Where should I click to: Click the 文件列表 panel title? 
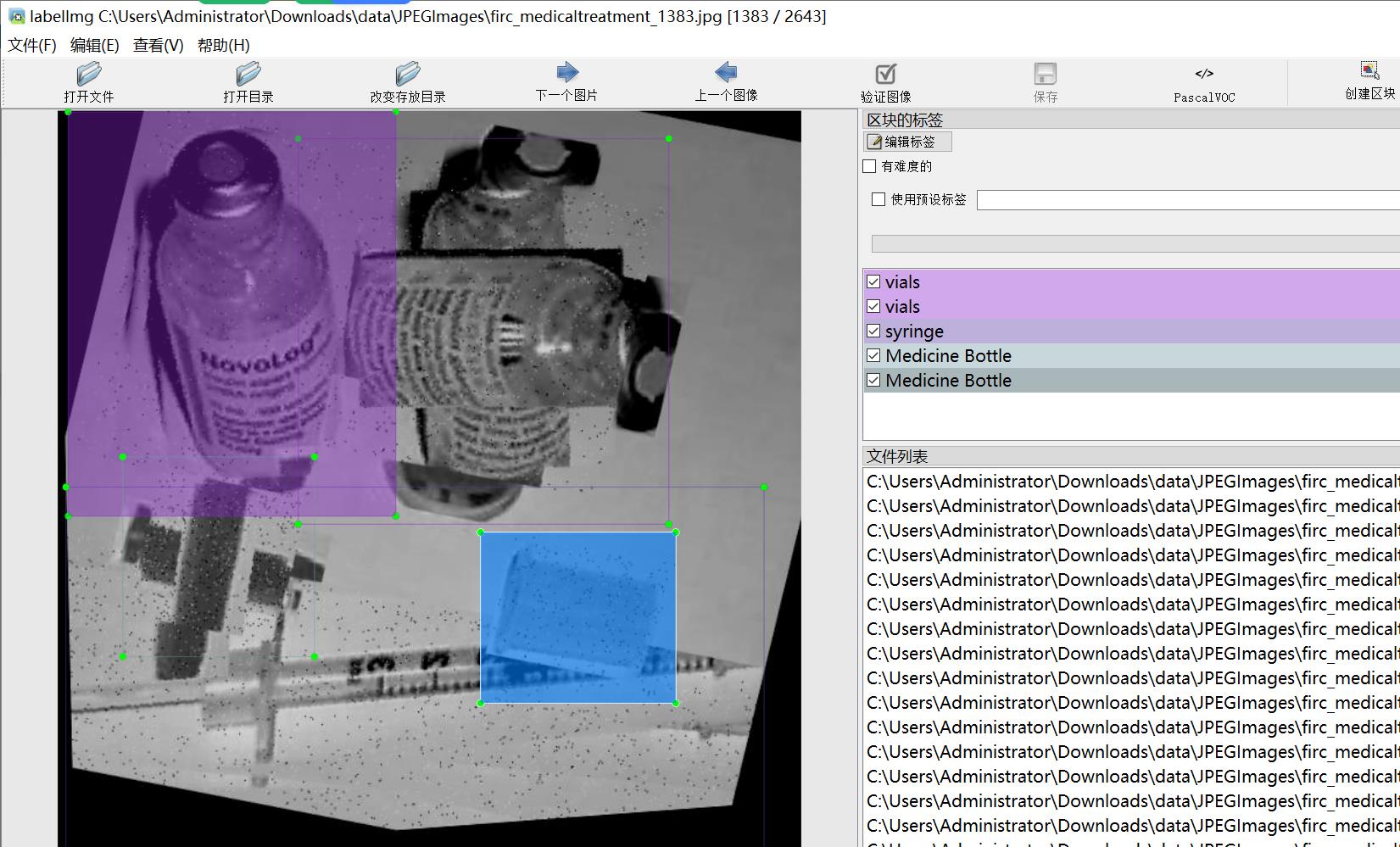[897, 456]
